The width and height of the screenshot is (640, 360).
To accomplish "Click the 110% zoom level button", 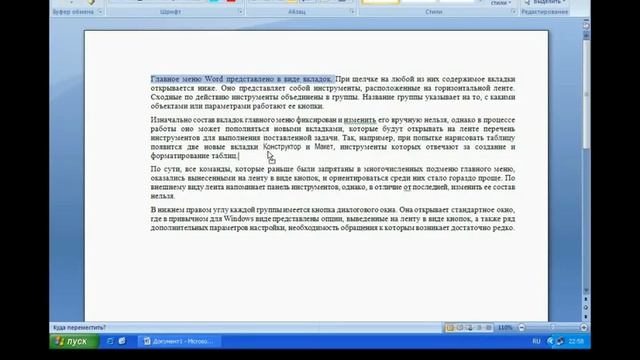I will pos(505,327).
